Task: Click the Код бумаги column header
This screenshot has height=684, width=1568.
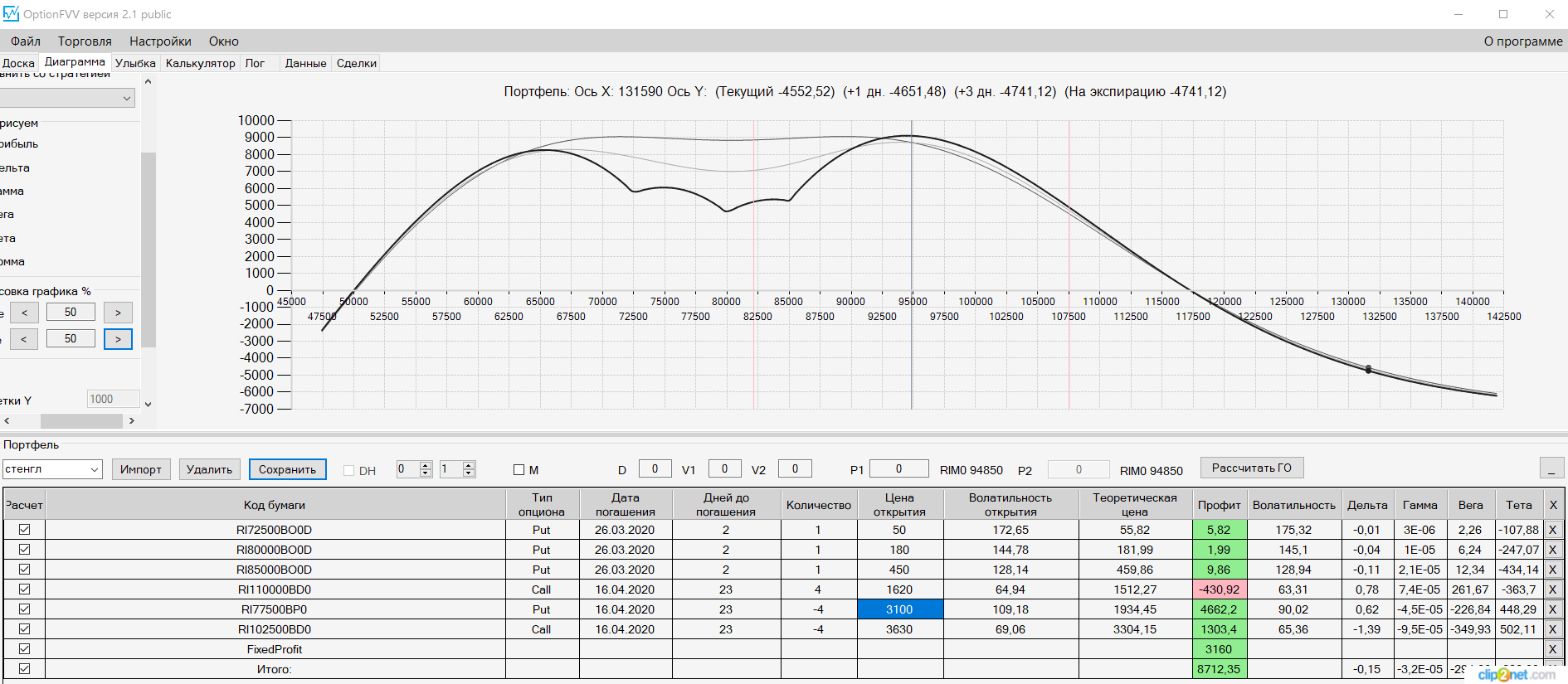Action: coord(275,505)
